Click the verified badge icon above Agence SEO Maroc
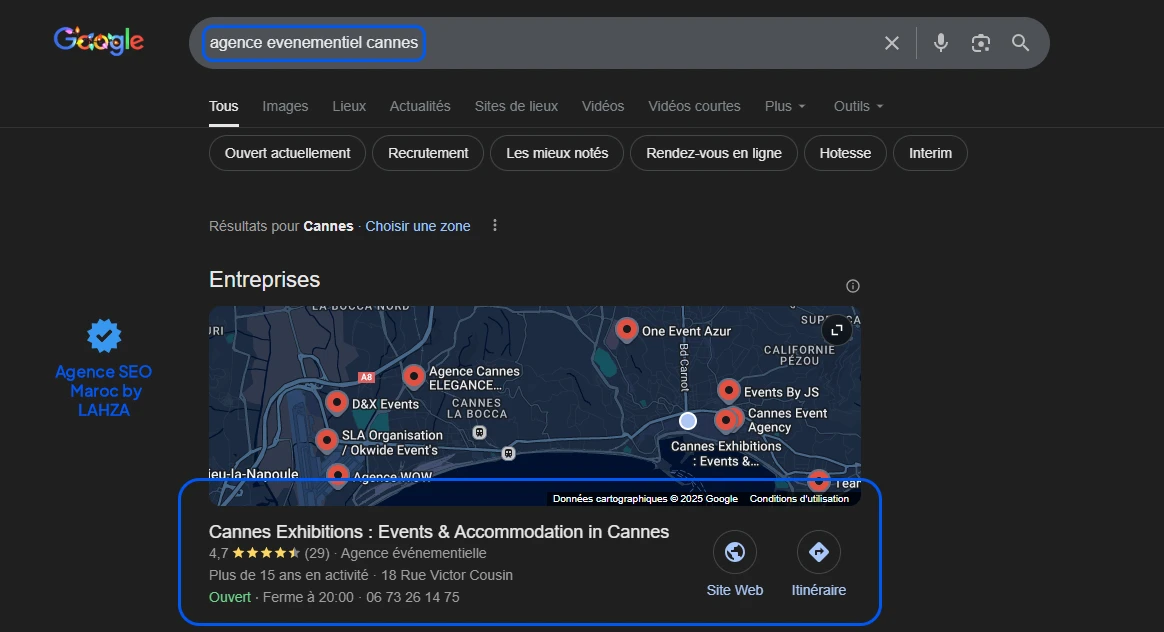Image resolution: width=1164 pixels, height=632 pixels. coord(104,336)
